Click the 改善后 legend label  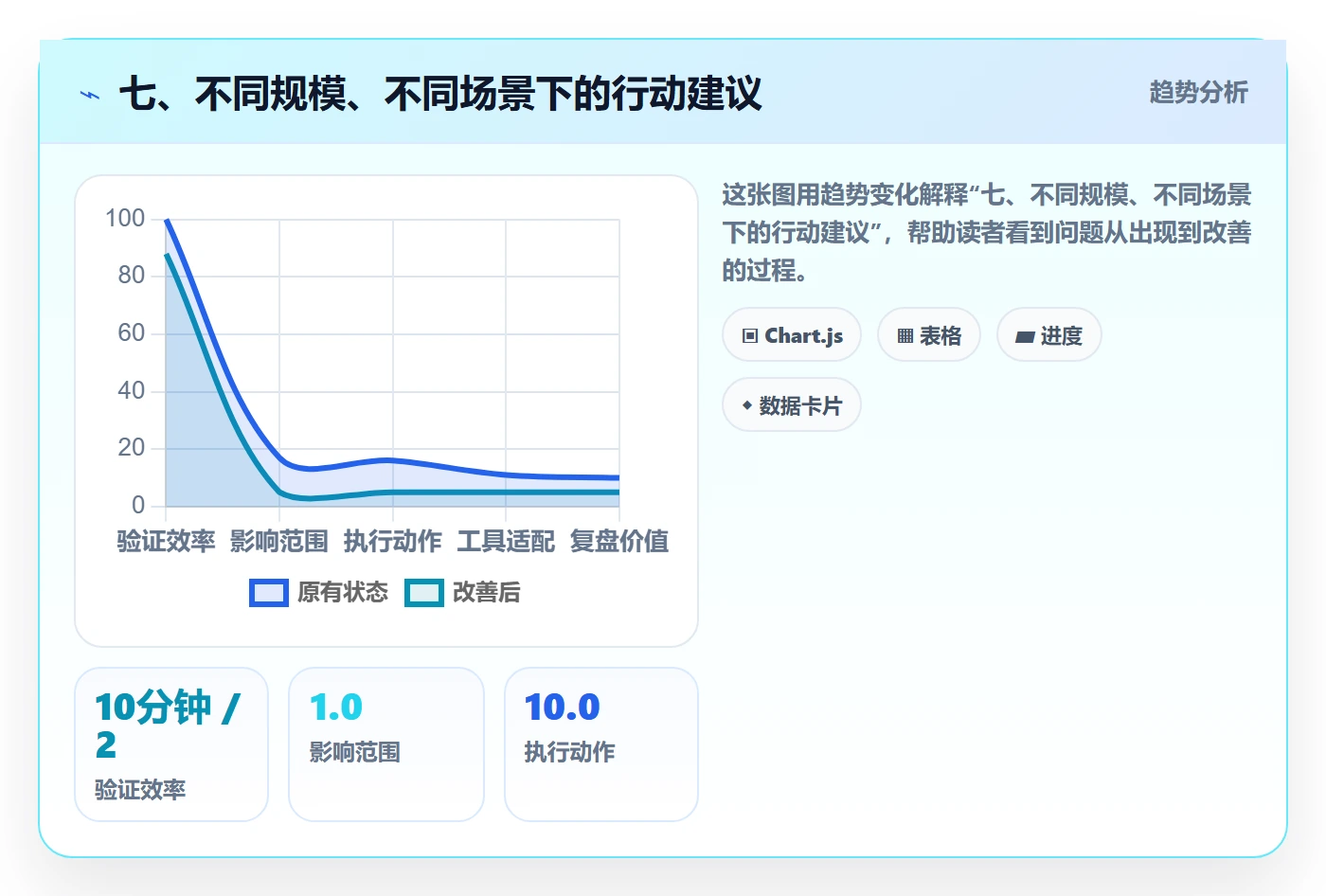(487, 593)
